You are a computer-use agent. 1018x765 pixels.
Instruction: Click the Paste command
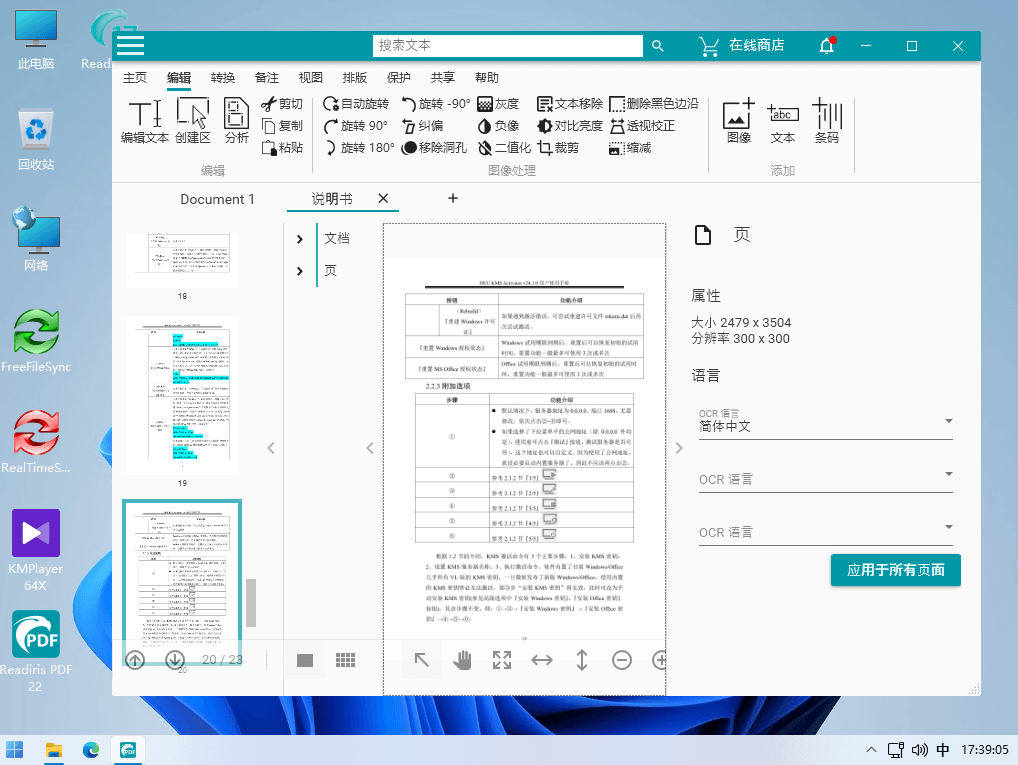282,148
